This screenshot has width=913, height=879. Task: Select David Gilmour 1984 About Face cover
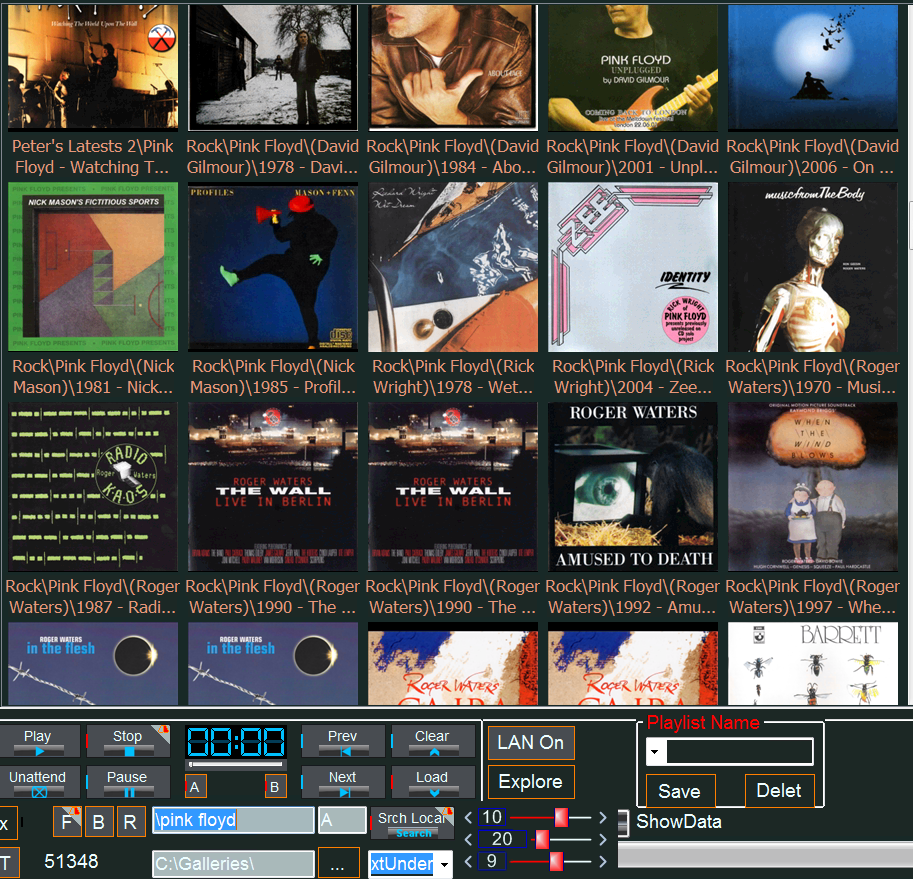(x=453, y=66)
